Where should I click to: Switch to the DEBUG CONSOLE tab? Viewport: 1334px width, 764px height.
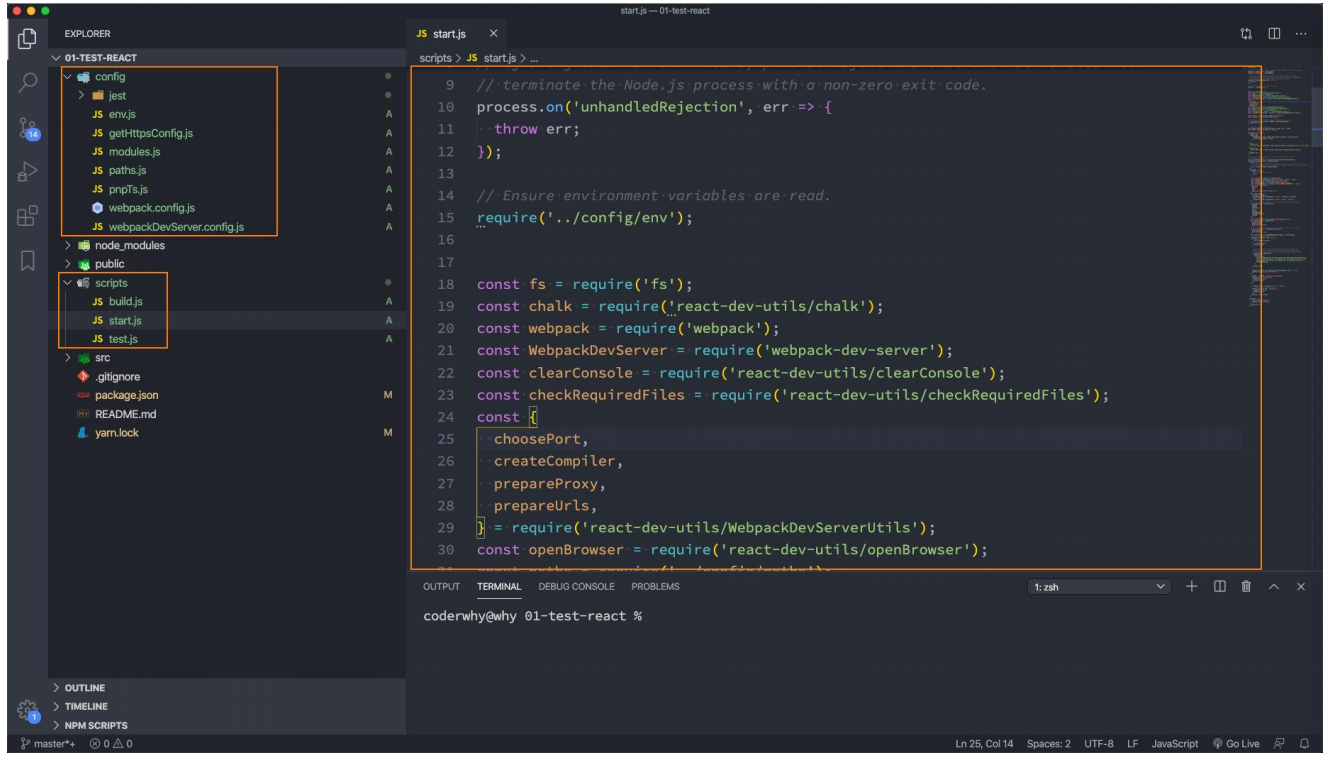click(576, 587)
